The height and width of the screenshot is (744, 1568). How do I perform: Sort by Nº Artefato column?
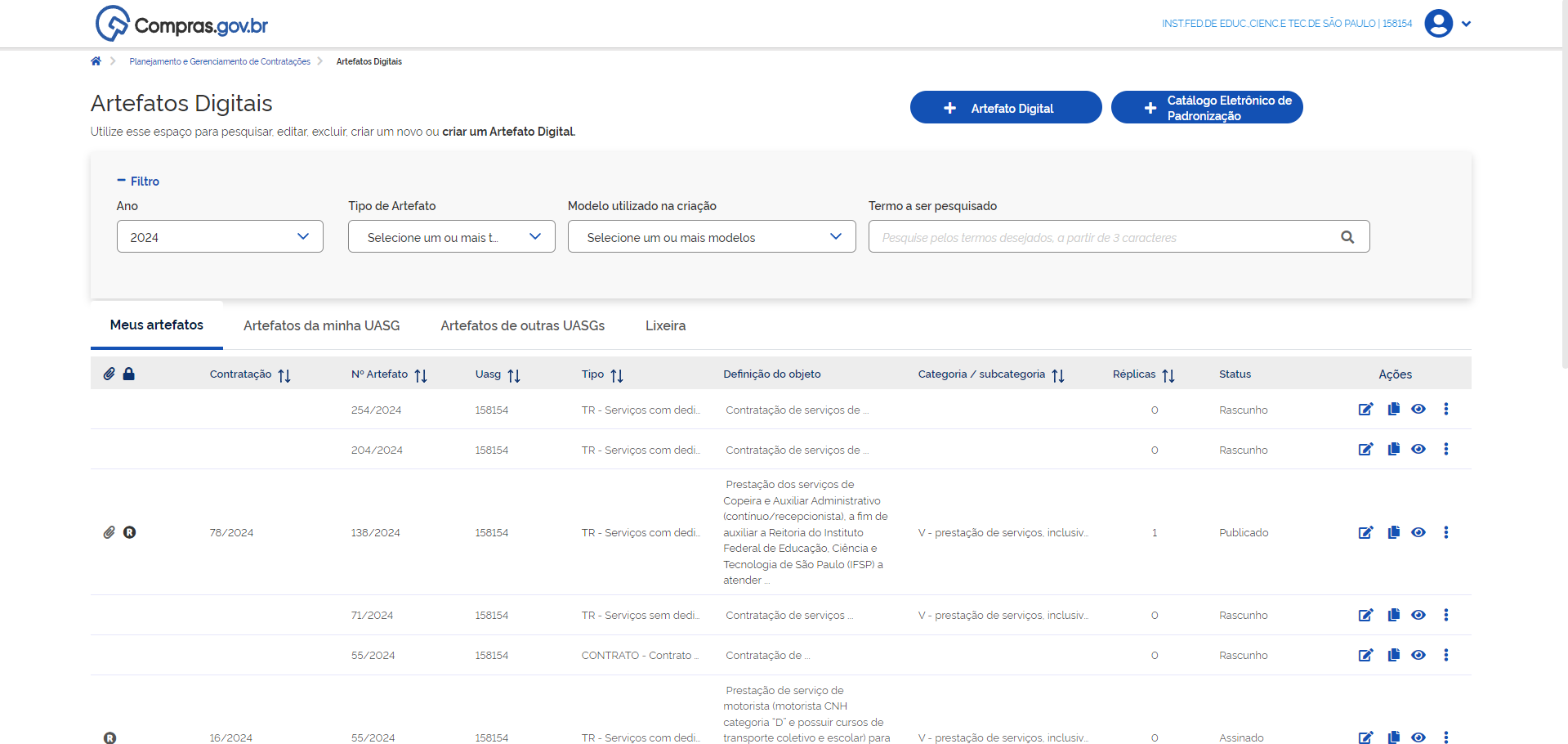[421, 375]
